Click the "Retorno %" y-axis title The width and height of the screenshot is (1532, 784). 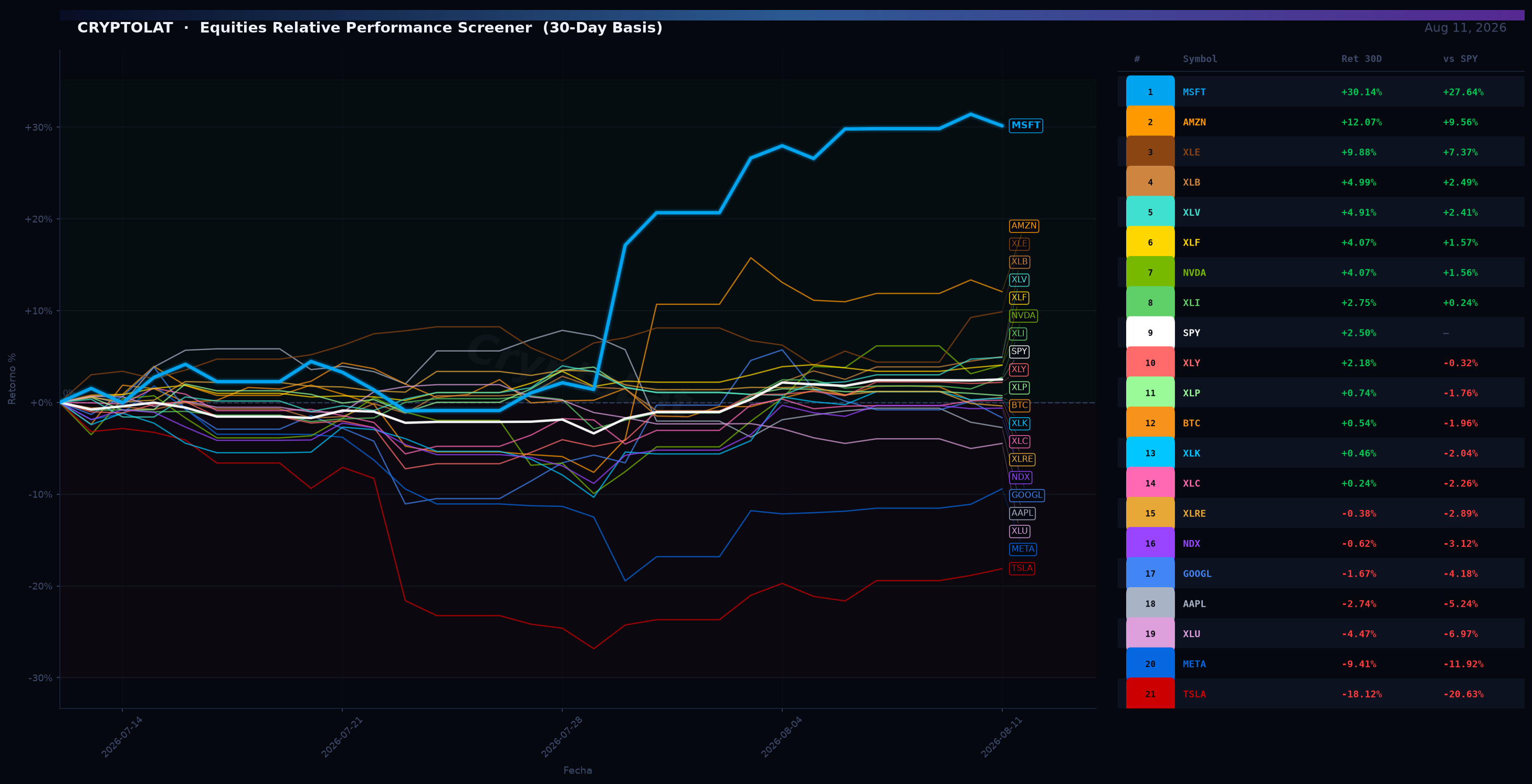pos(12,379)
